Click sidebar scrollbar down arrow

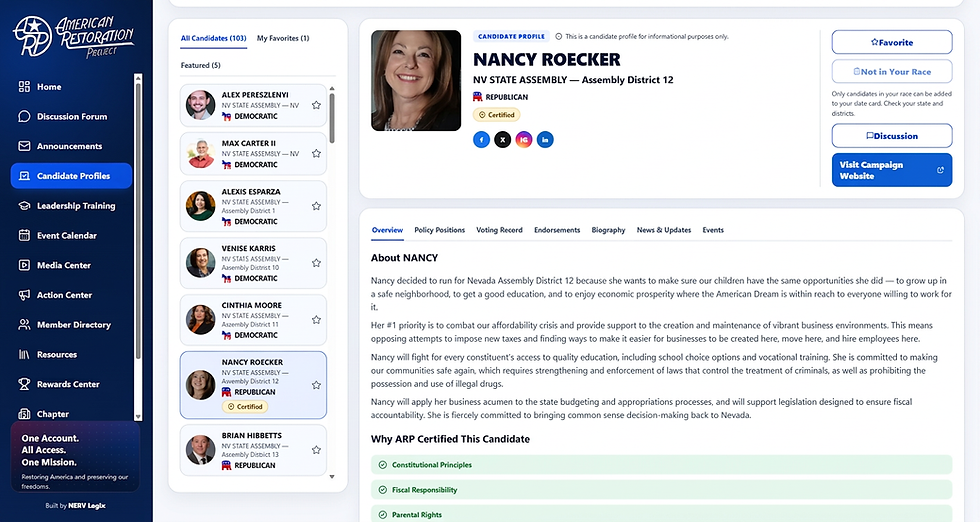(x=138, y=417)
